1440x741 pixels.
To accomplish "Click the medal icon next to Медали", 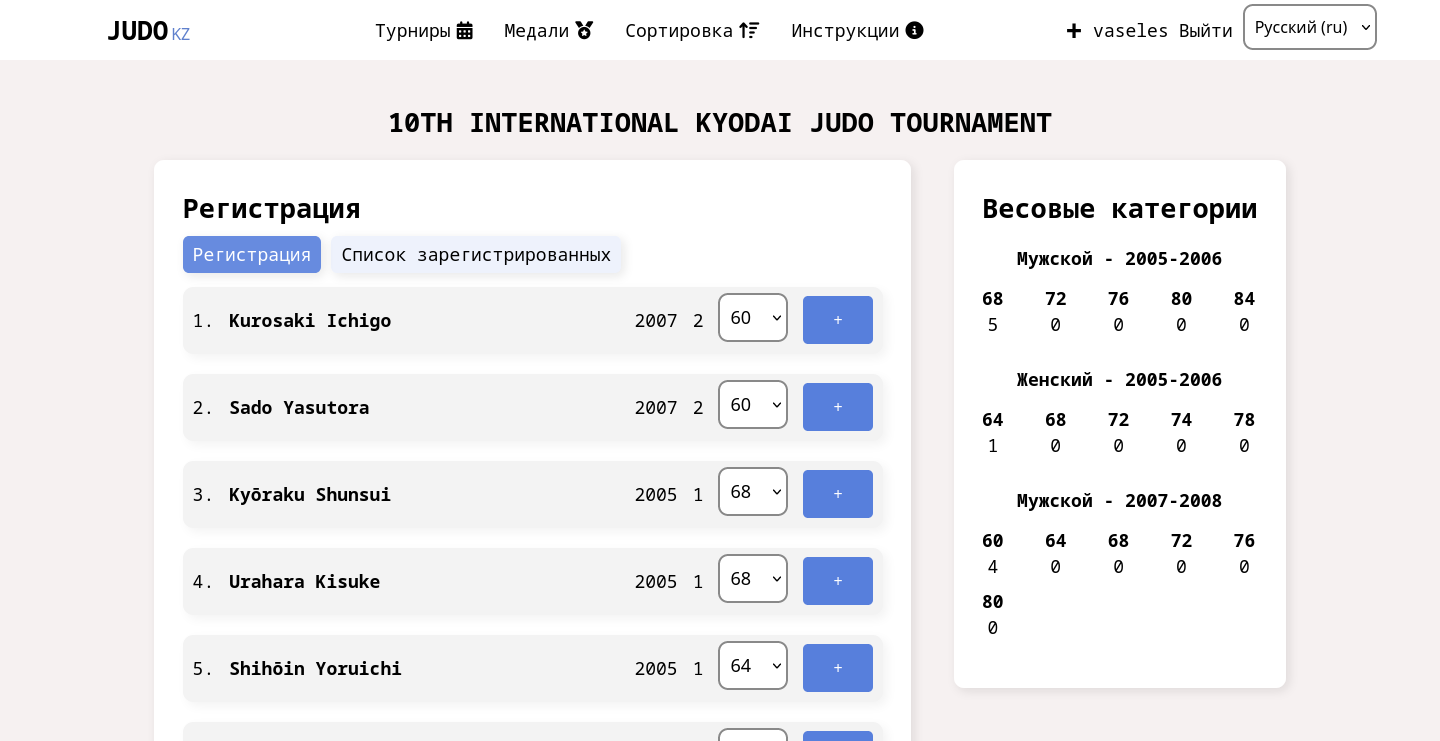I will (583, 30).
